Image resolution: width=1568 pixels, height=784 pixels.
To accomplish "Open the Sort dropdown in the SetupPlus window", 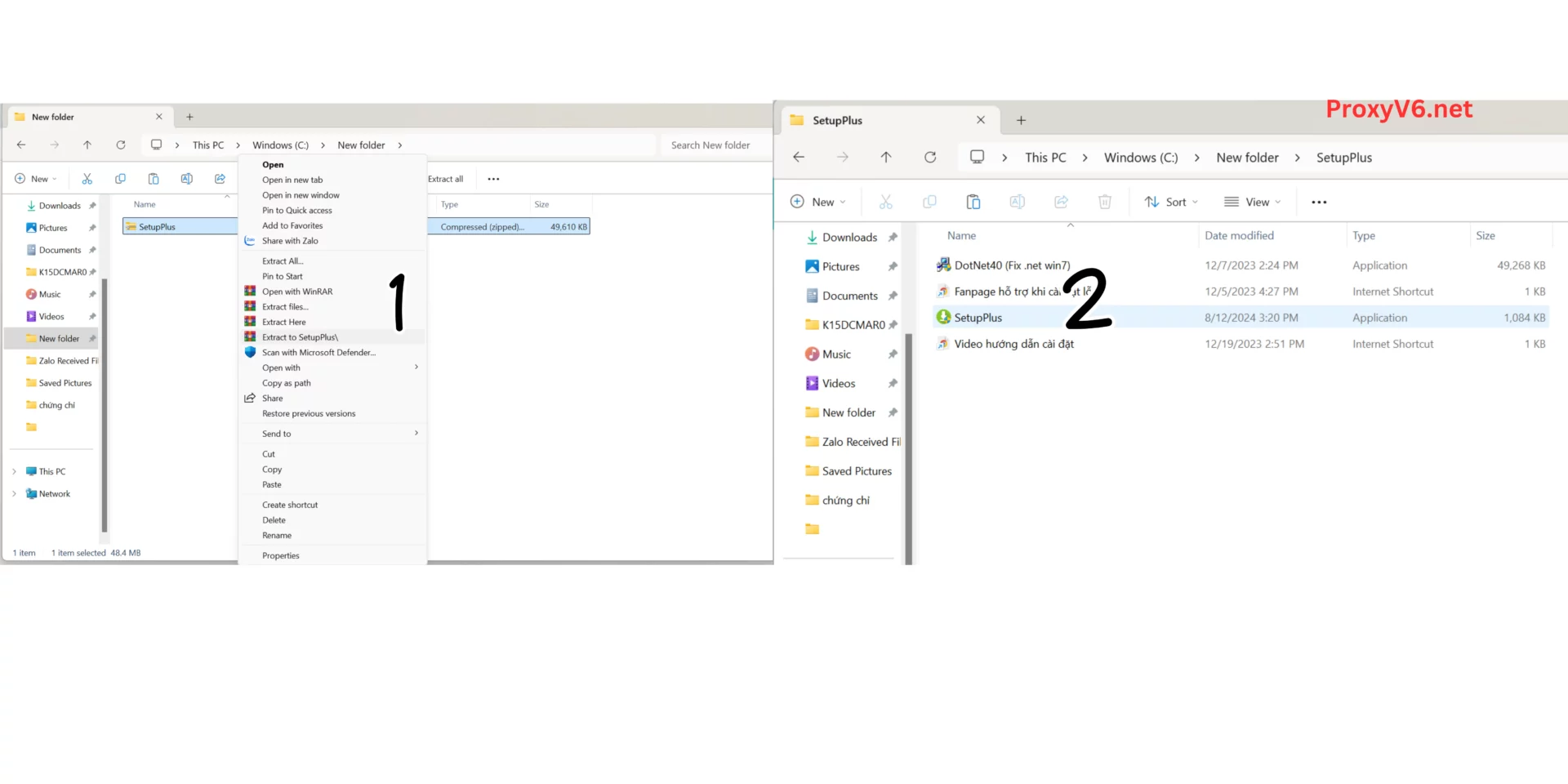I will (1171, 202).
